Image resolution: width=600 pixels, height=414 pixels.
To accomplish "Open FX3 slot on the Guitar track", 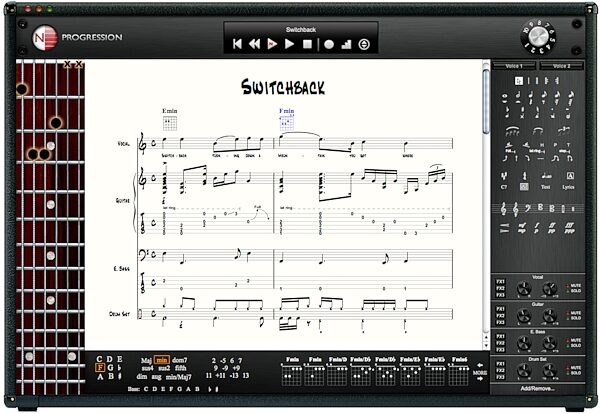I will pyautogui.click(x=500, y=322).
